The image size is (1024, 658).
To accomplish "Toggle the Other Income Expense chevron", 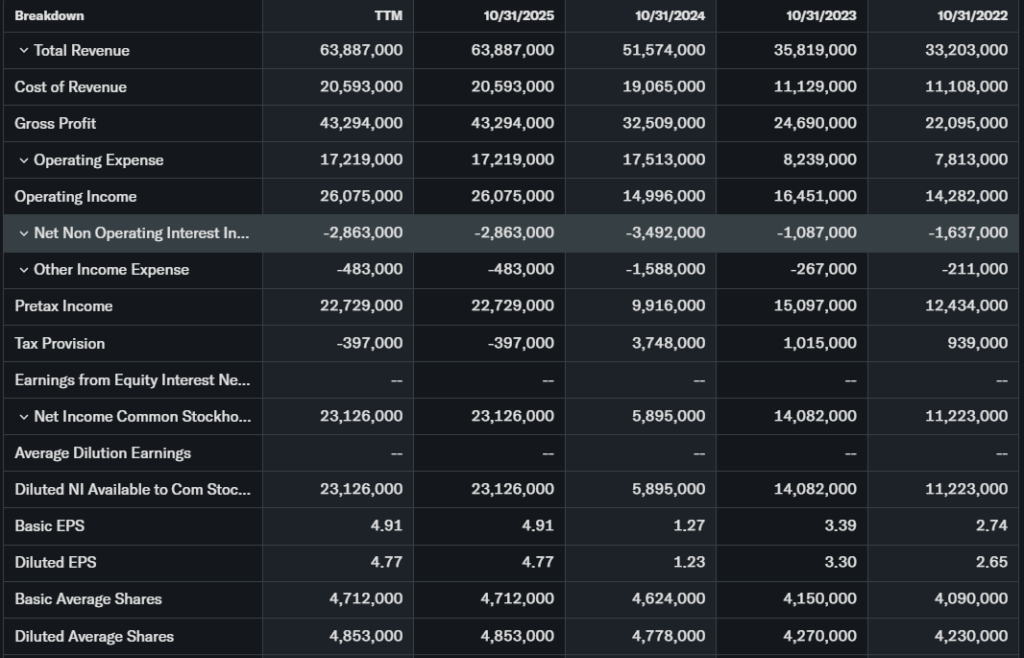I will 23,270.
